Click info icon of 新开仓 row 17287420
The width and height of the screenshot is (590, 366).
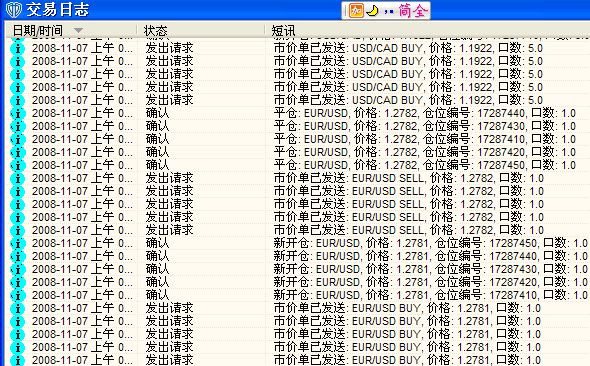click(17, 282)
